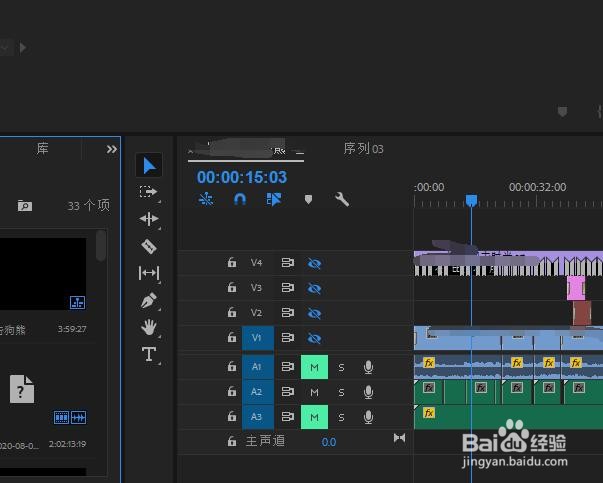Select the Razor tool
Screen dimensions: 603x483
tap(149, 246)
